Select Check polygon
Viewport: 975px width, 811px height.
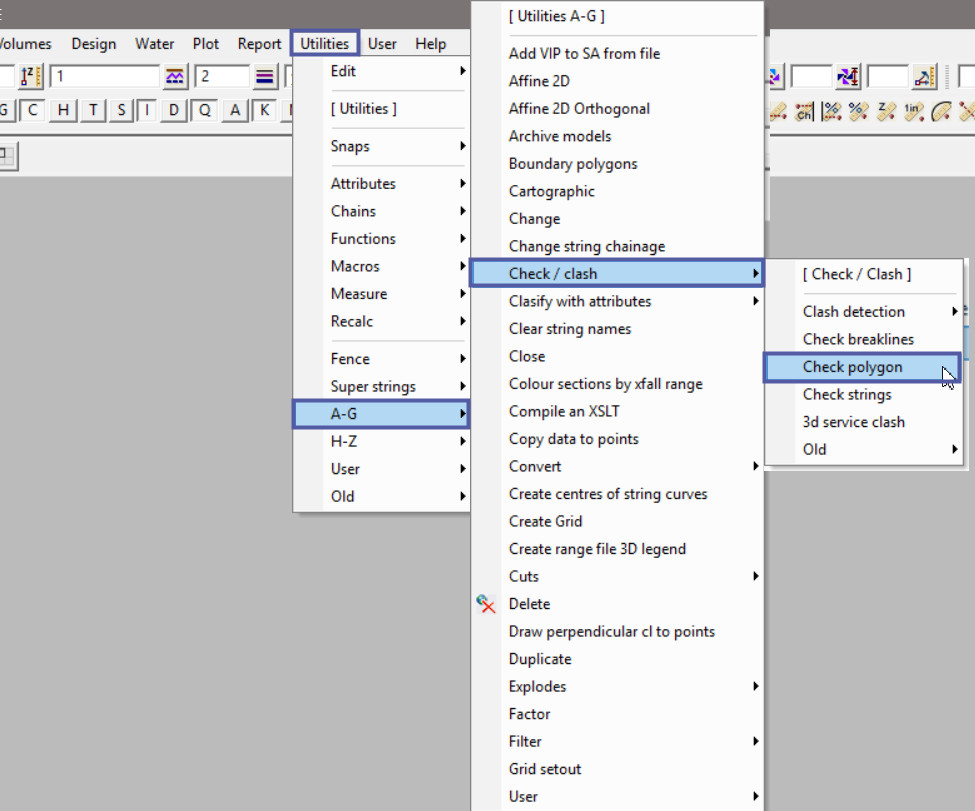pos(862,367)
